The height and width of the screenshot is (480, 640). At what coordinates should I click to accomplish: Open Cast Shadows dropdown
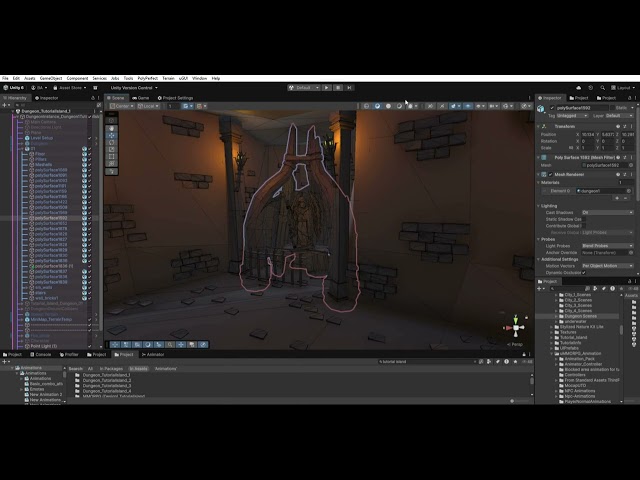point(607,213)
